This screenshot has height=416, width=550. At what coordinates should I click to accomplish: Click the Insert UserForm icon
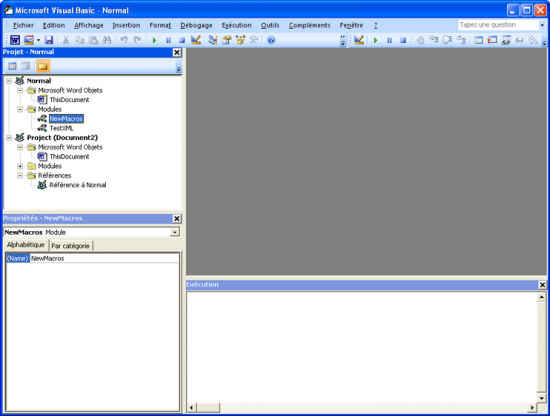tap(29, 40)
